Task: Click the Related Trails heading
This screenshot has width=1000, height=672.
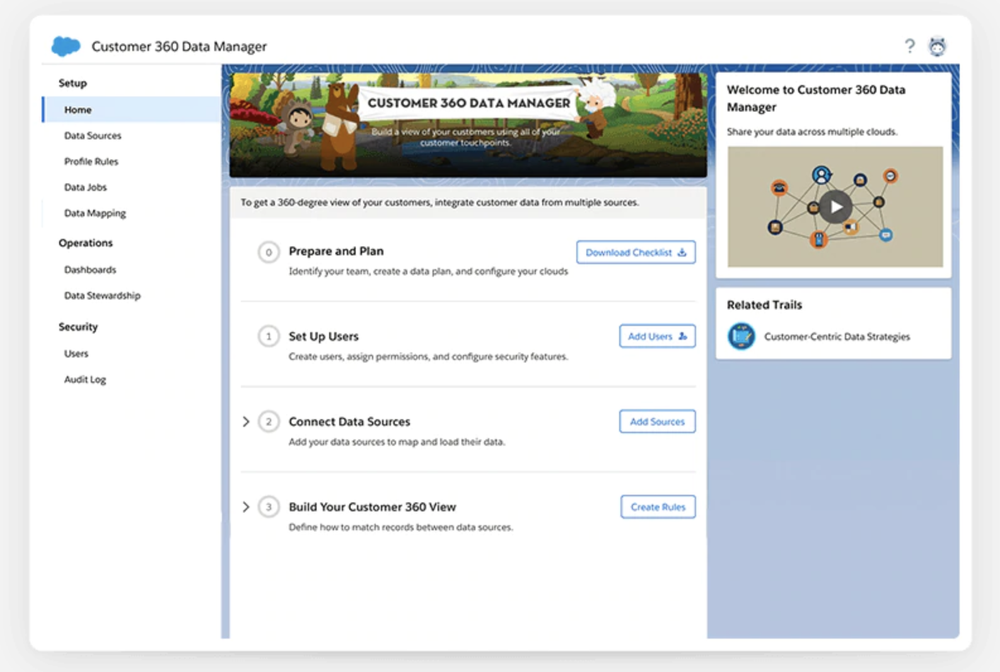Action: [764, 305]
